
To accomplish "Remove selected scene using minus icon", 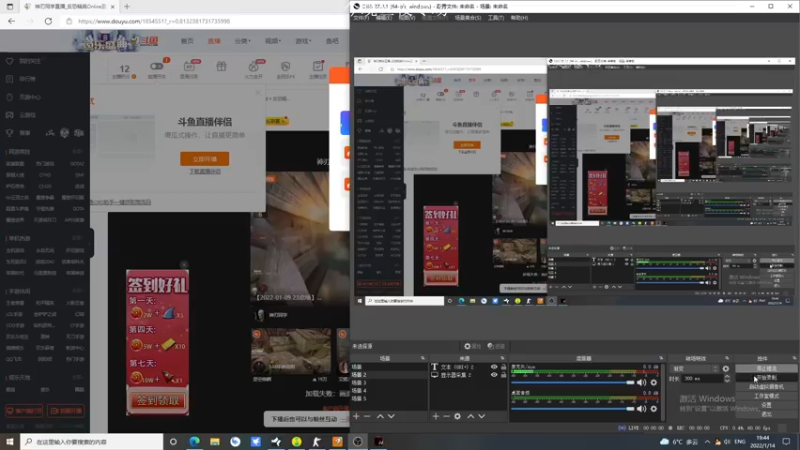I will coord(367,416).
